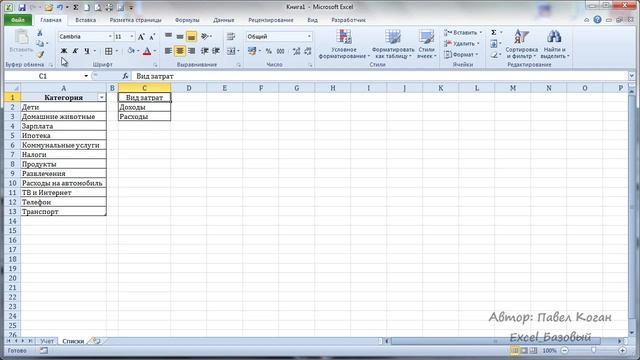Image resolution: width=640 pixels, height=360 pixels.
Task: Click Save icon in quick access toolbar
Action: 21,7
